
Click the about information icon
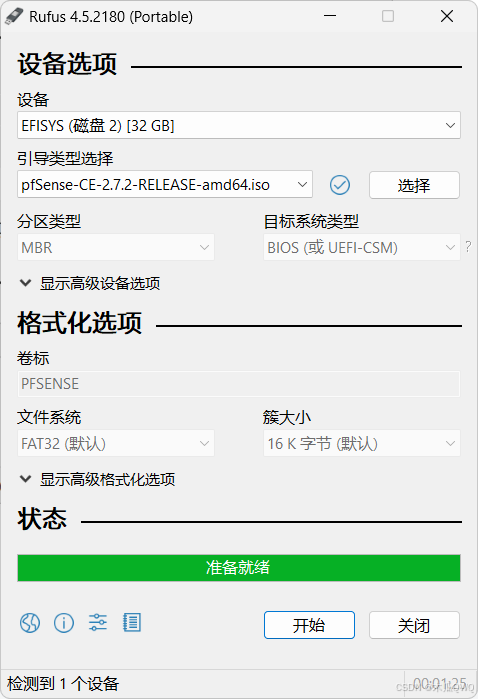pyautogui.click(x=64, y=623)
